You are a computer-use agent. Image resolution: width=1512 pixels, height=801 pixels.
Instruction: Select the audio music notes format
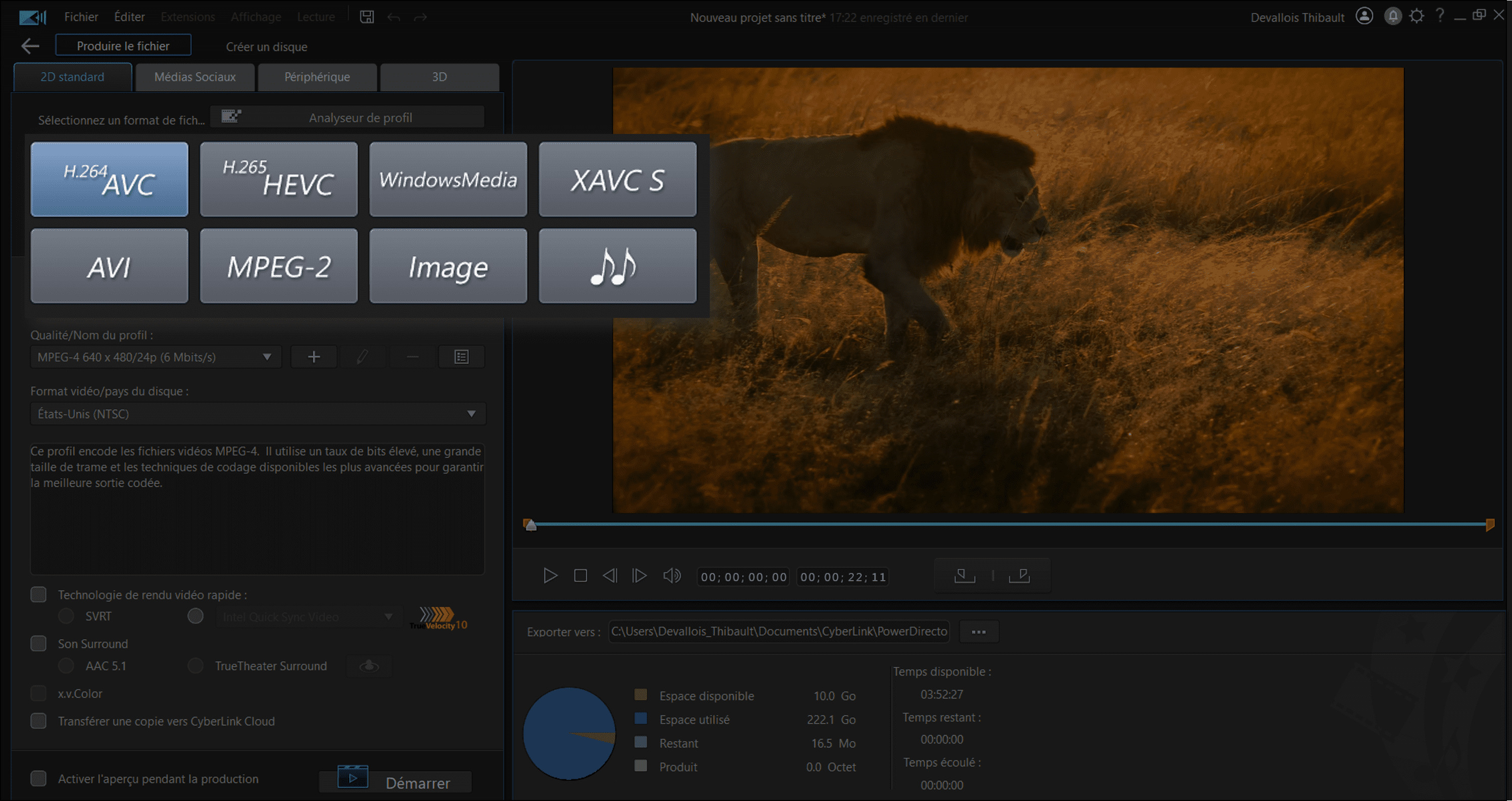pos(617,266)
